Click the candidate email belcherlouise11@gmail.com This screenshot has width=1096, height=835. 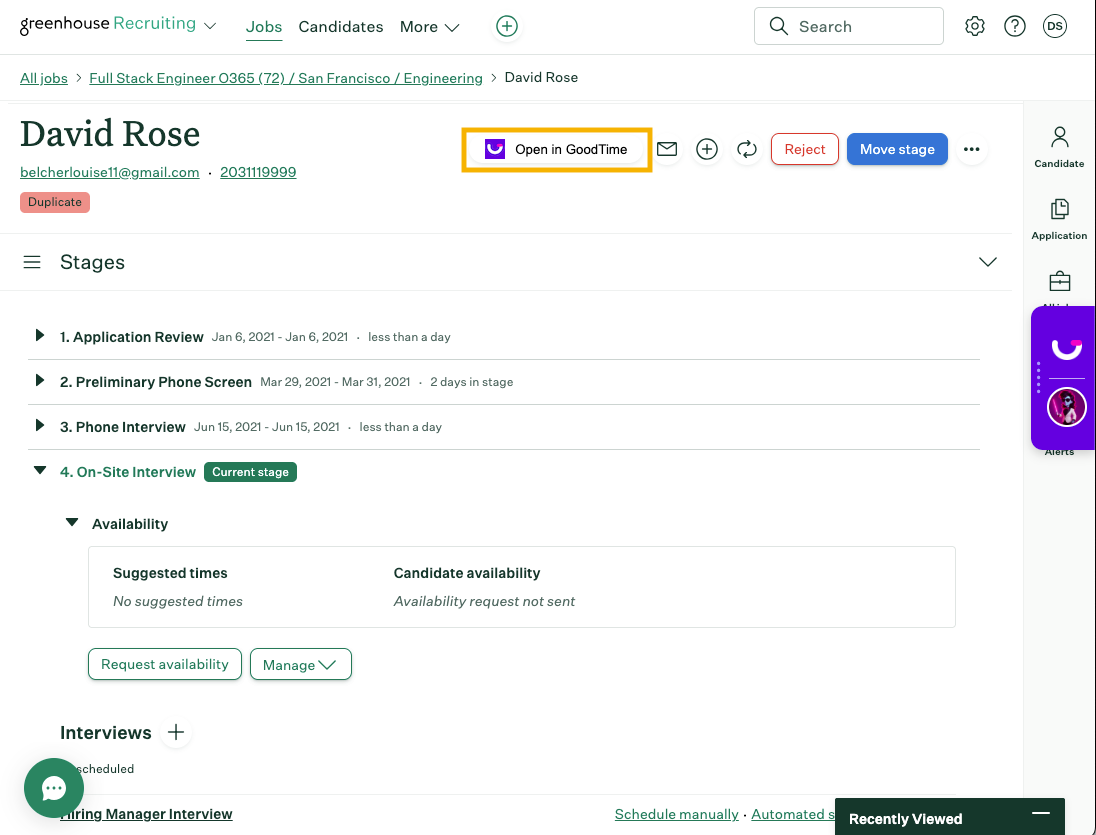coord(110,172)
